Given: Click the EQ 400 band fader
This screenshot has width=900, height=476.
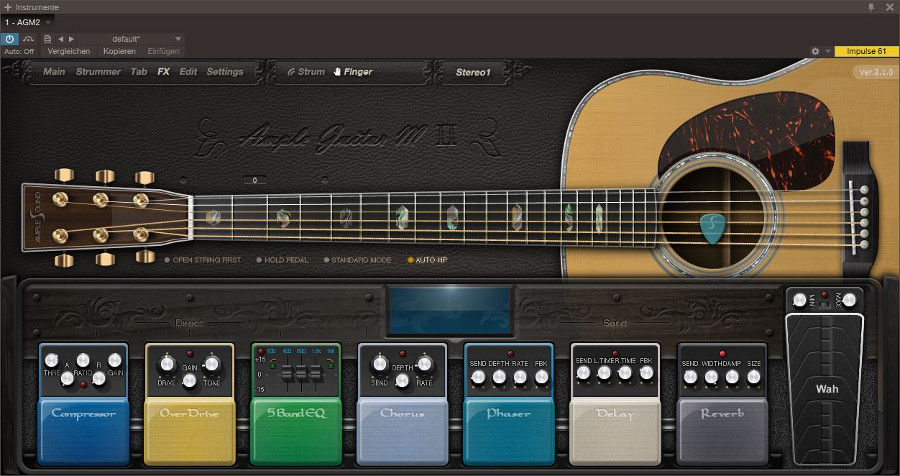Looking at the screenshot, I should point(287,374).
